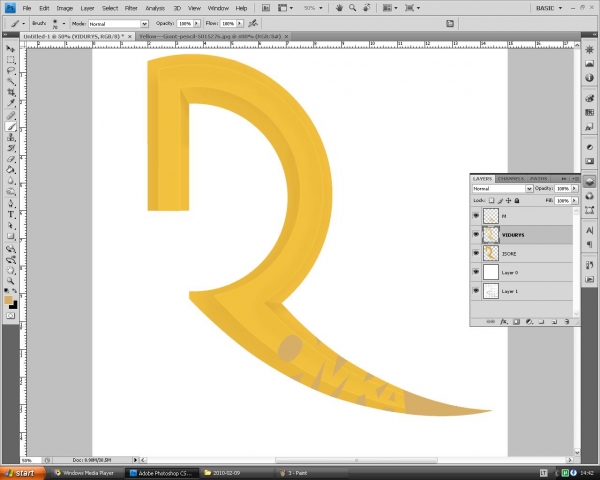Viewport: 600px width, 480px height.
Task: Select the History Brush tool
Action: [11, 148]
